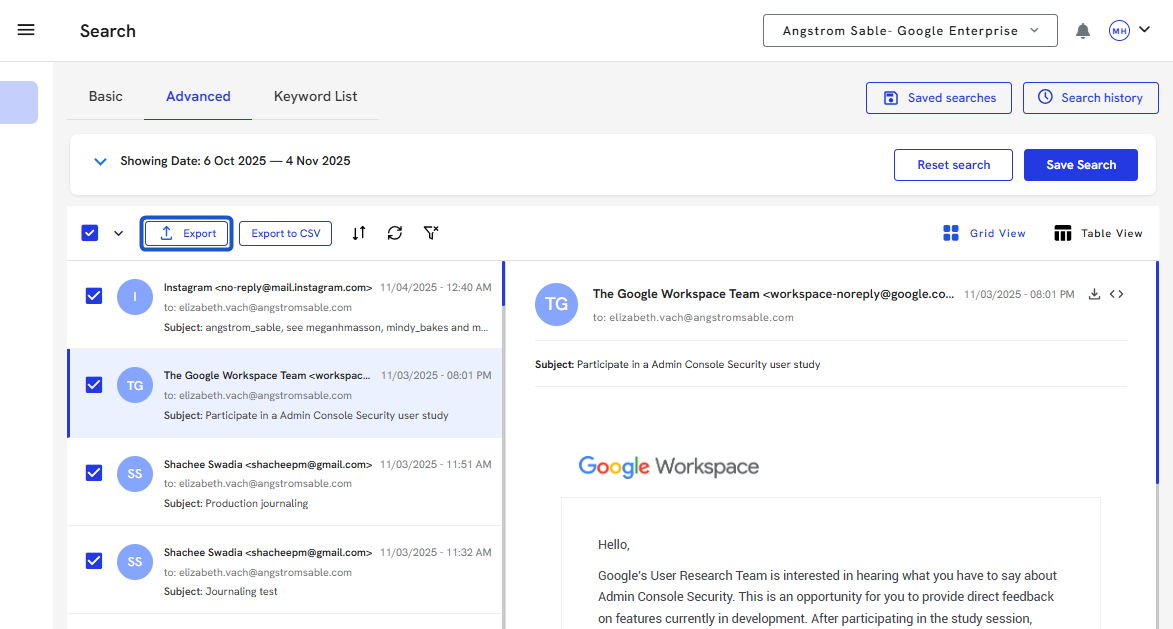Toggle the select-all emails checkbox
Screen dimensions: 1173x629
click(90, 233)
